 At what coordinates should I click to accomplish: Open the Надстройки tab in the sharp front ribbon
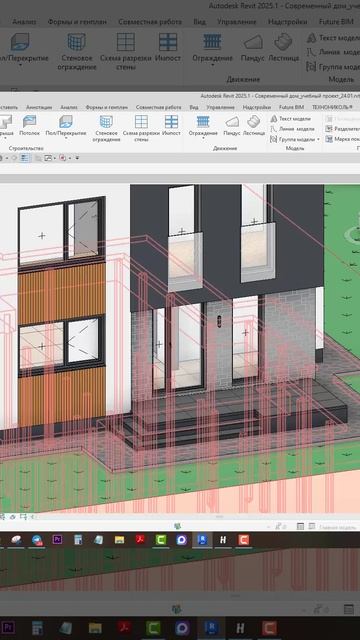257,107
